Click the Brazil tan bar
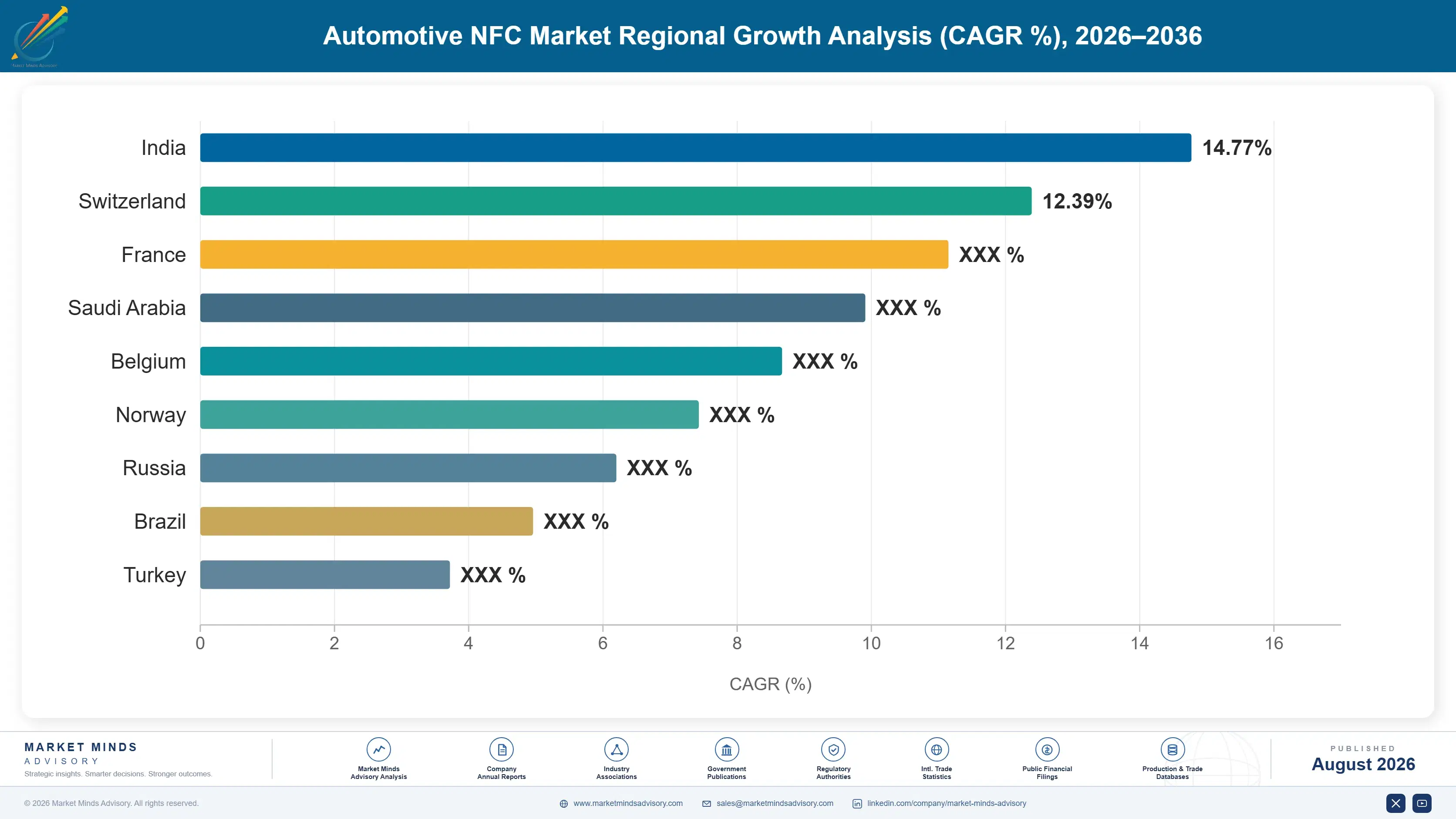 point(366,521)
